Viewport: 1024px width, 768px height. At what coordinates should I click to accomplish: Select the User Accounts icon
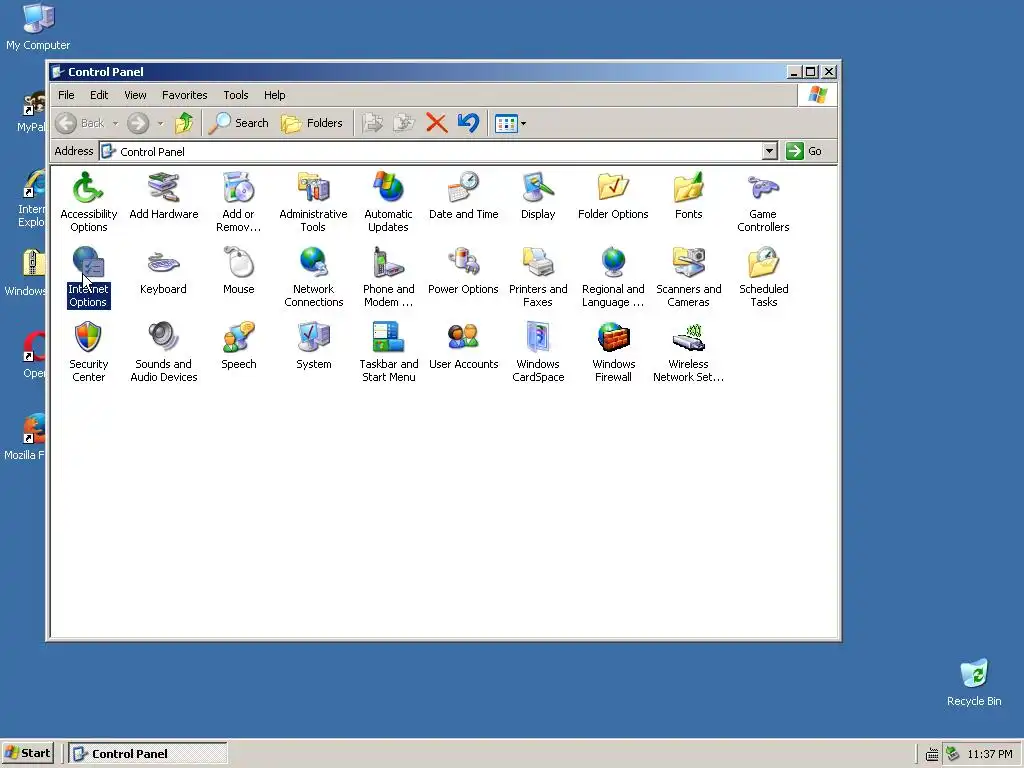464,345
